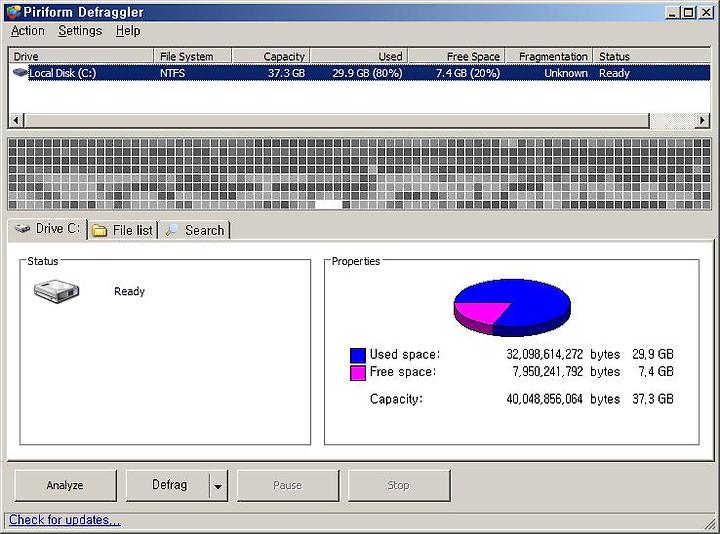Click the drive icon on Drive C: tab
Screen dimensions: 720x534
(x=22, y=228)
